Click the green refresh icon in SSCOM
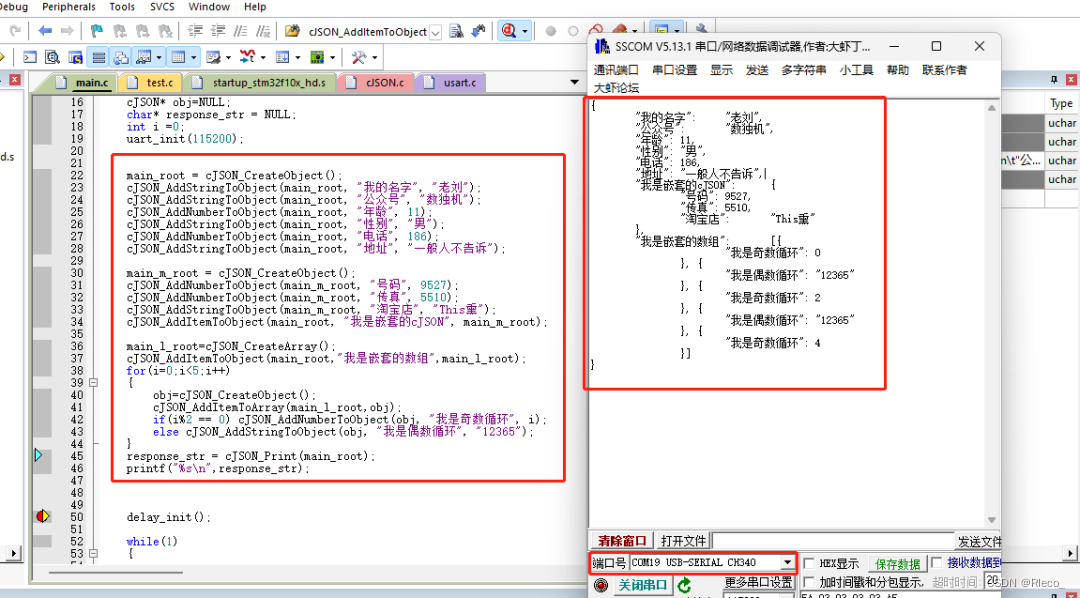 684,586
